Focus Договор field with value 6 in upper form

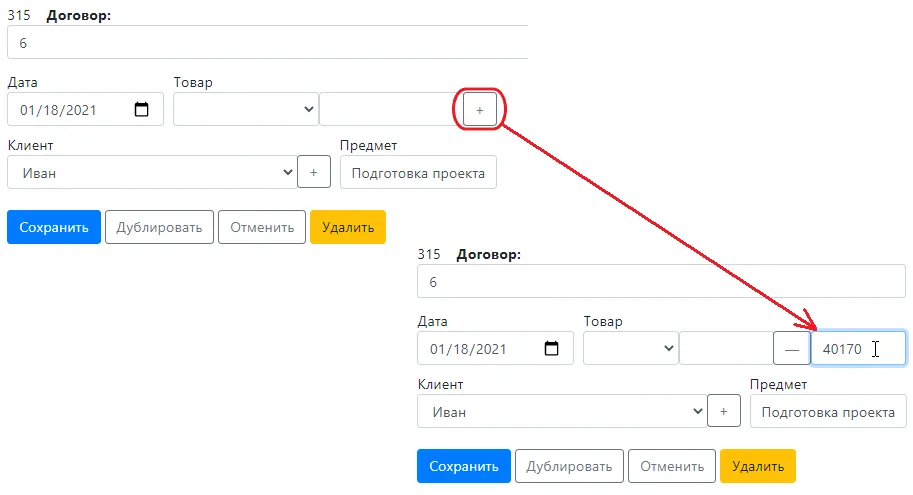(x=268, y=43)
